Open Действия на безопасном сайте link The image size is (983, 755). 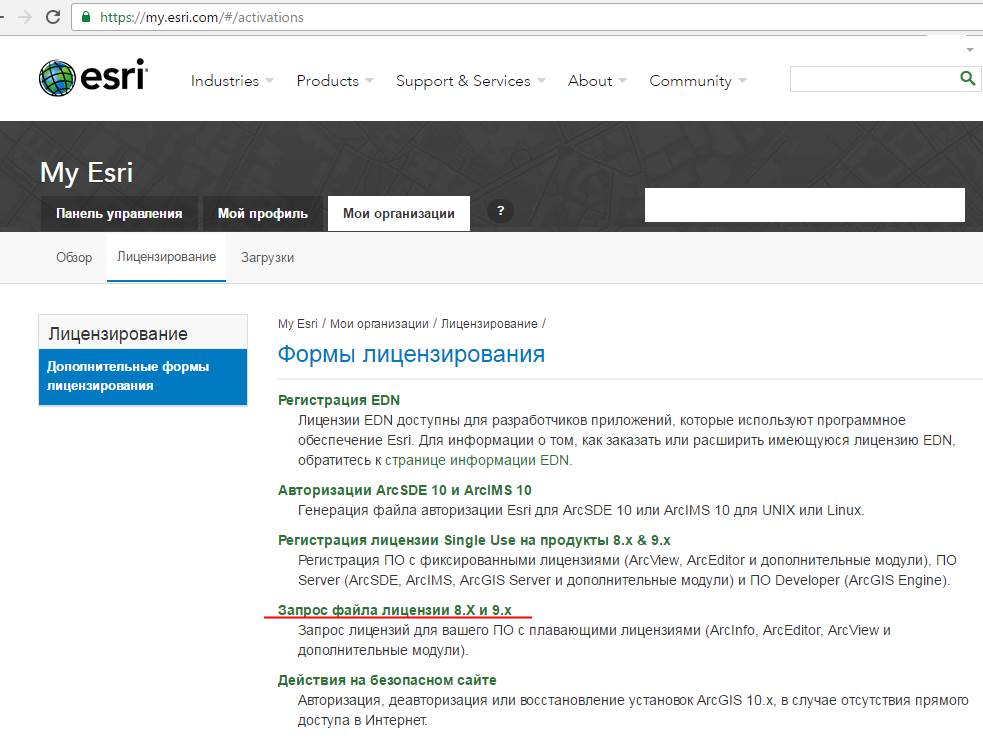point(387,680)
